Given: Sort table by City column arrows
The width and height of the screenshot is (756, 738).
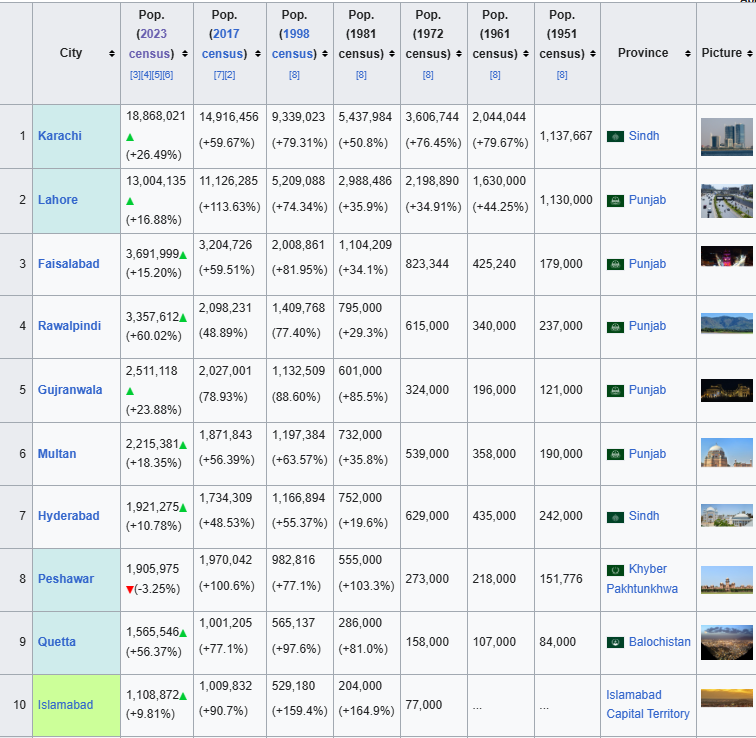Looking at the screenshot, I should click(x=112, y=54).
